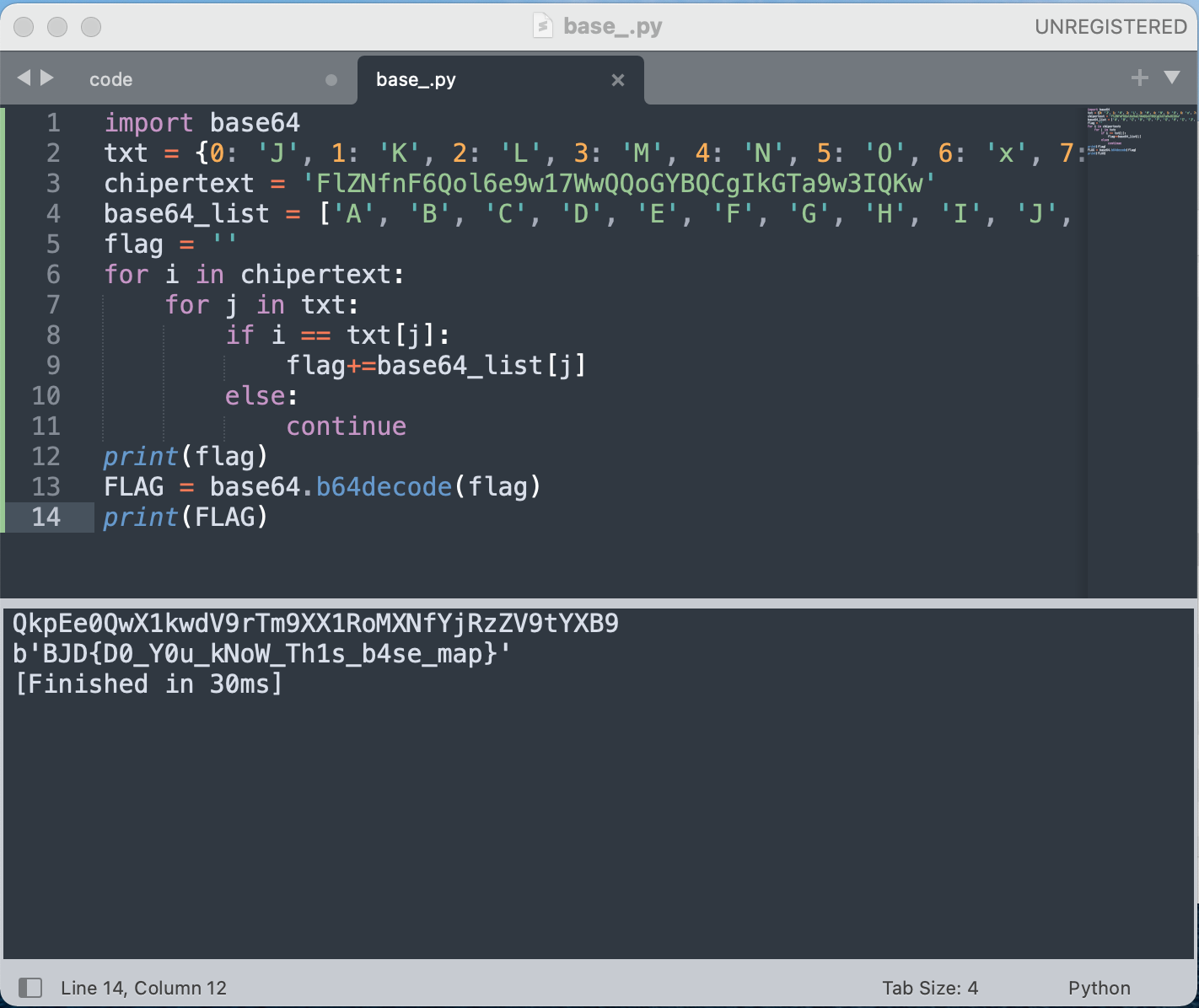The width and height of the screenshot is (1199, 1008).
Task: Click 'import base64' on line 1
Action: (202, 123)
